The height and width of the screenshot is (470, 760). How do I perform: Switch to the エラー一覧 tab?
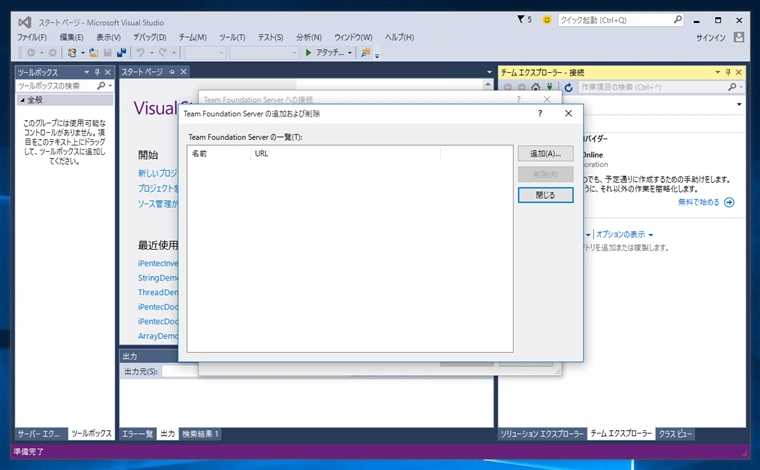point(138,434)
